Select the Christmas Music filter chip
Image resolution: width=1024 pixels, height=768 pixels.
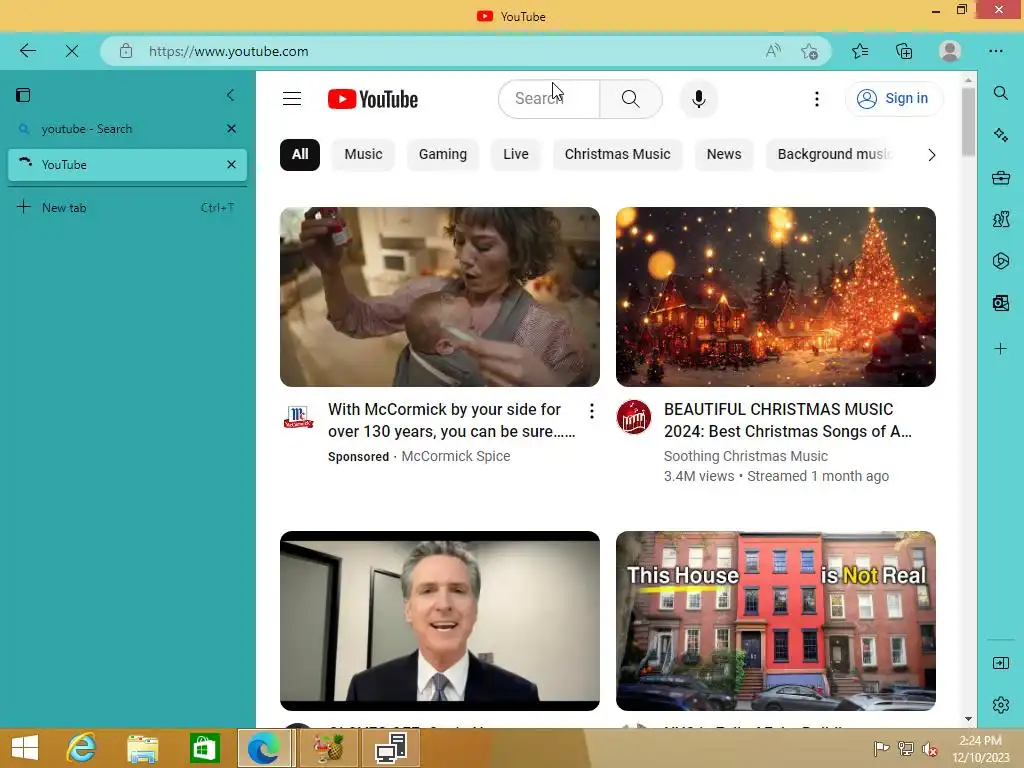pyautogui.click(x=618, y=155)
